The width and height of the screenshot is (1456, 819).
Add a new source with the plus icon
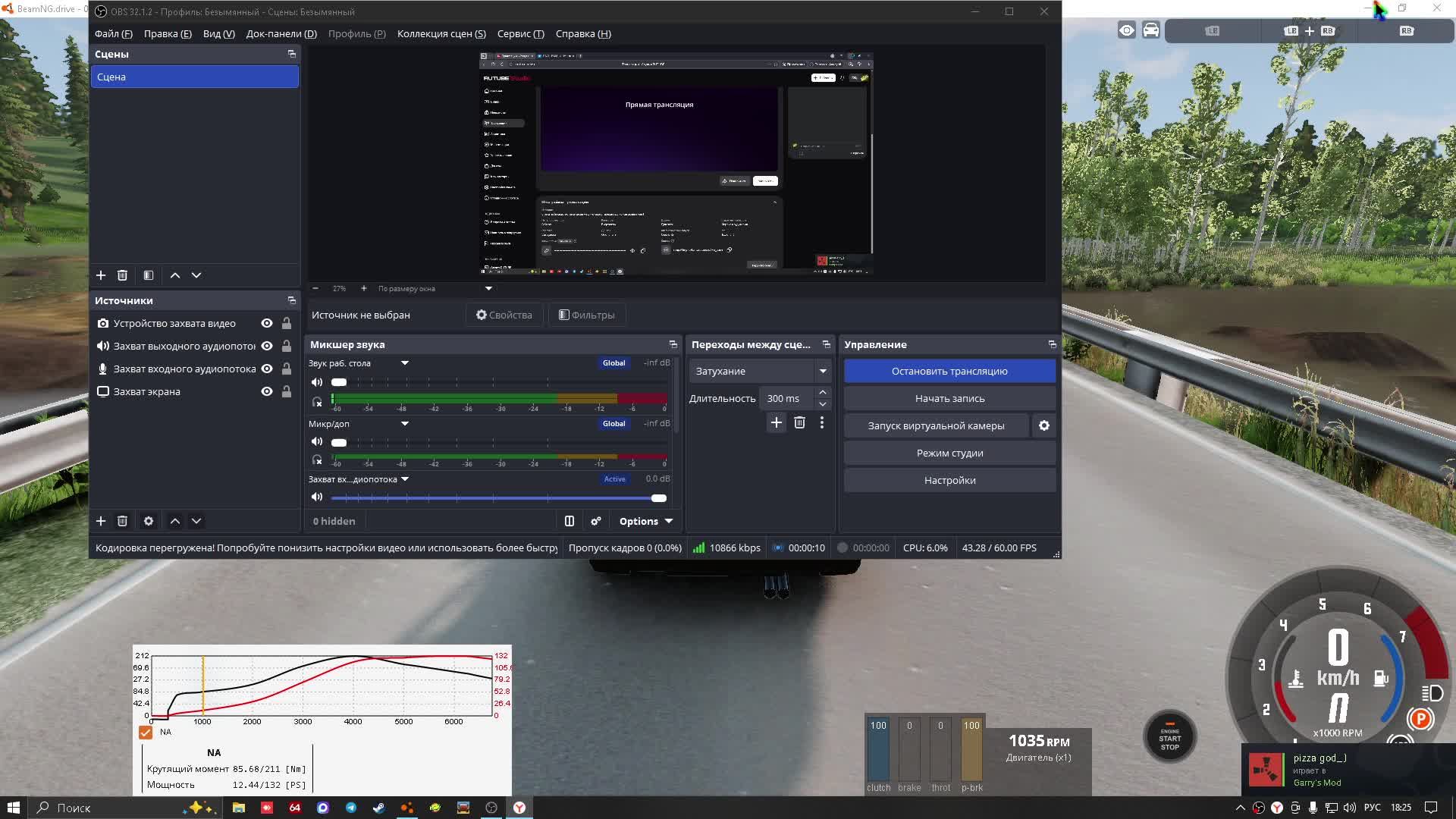click(101, 521)
